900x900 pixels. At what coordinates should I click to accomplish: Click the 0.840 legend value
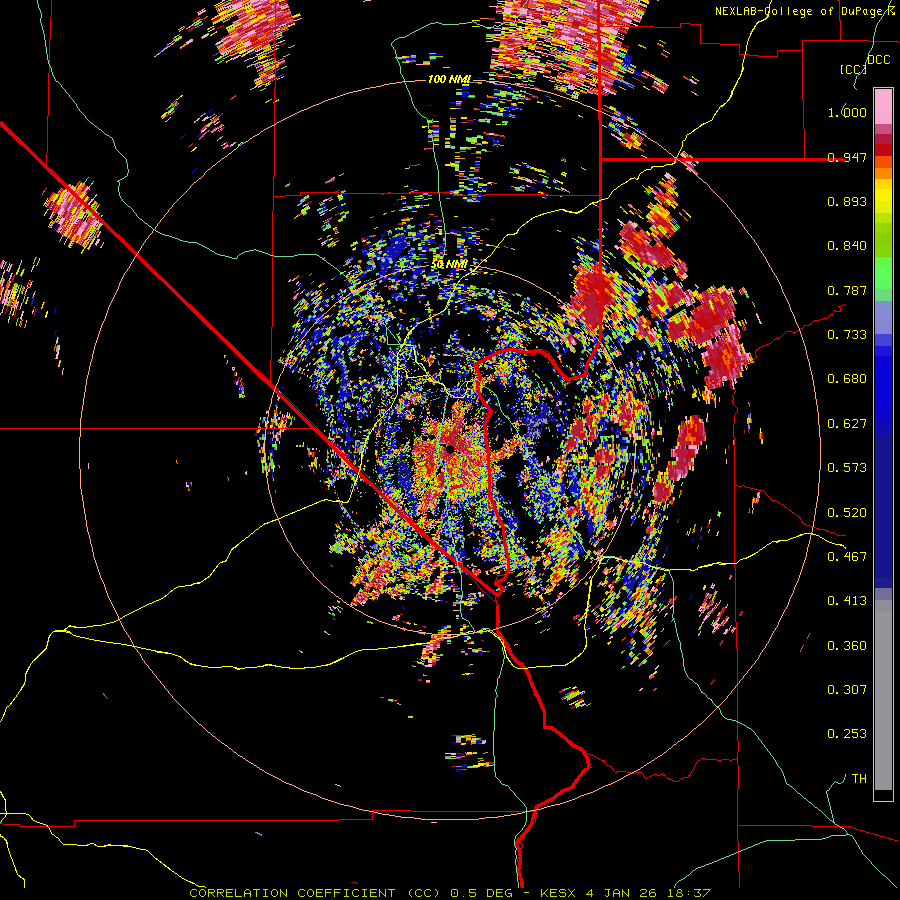point(847,246)
